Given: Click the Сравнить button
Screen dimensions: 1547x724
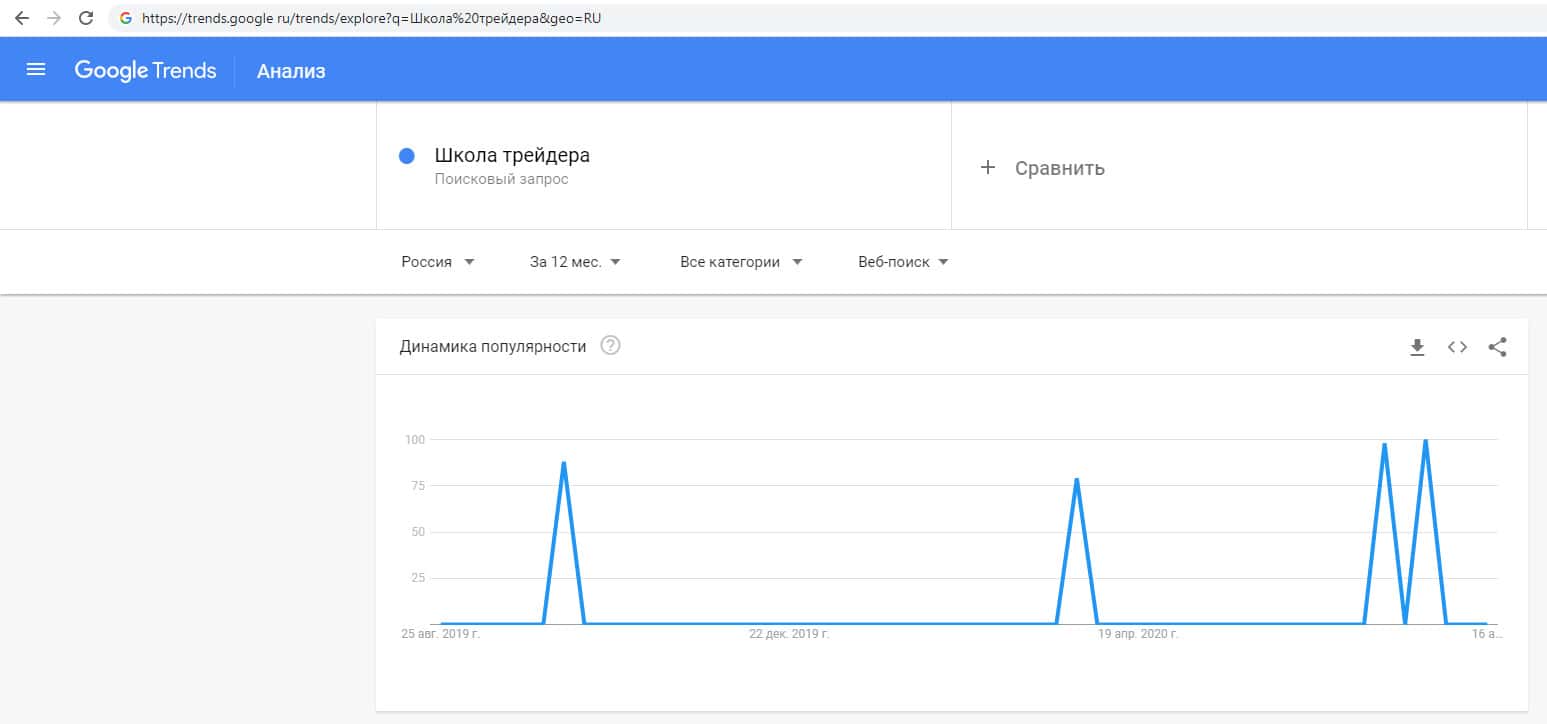Looking at the screenshot, I should (1059, 168).
